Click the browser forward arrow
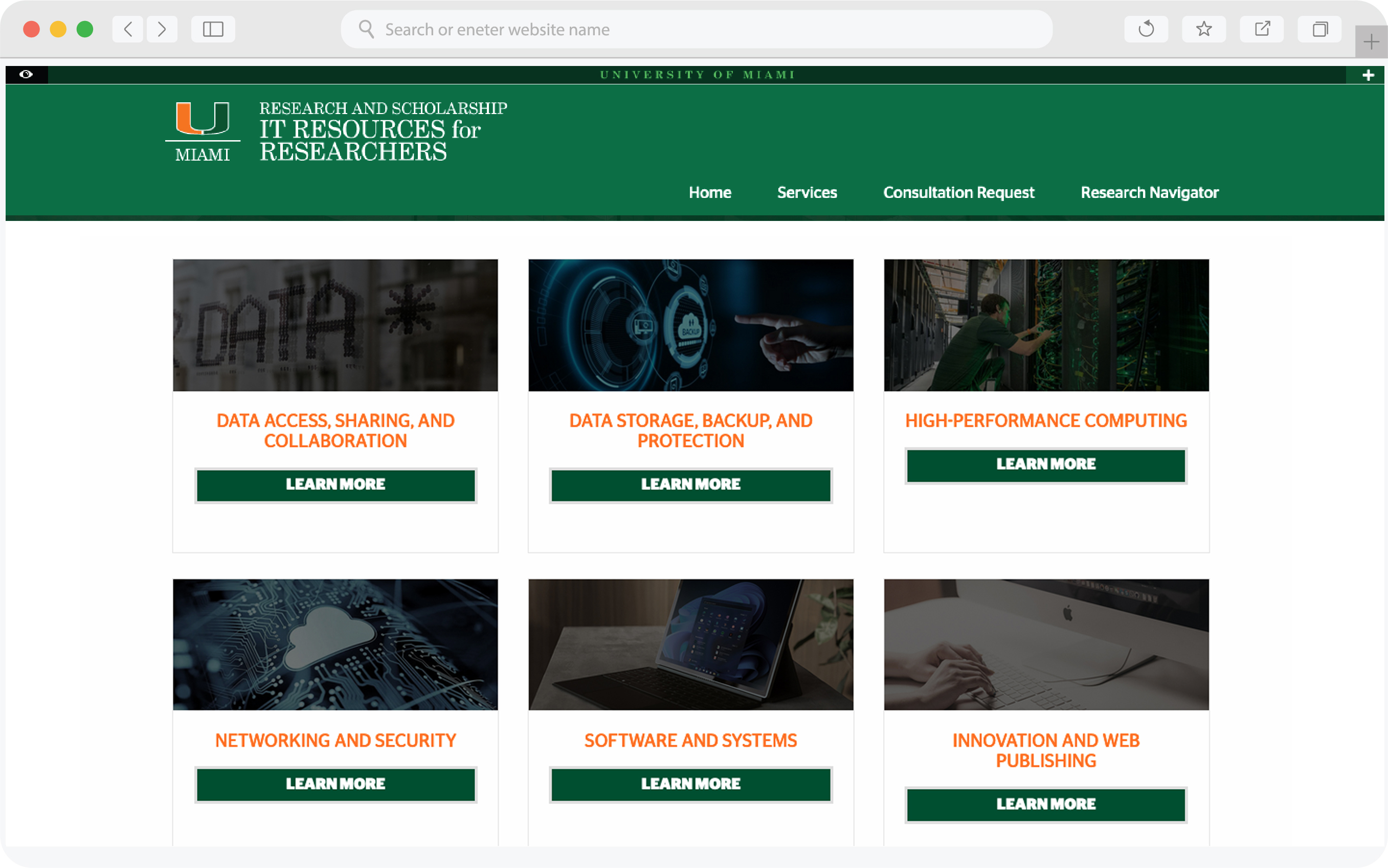 [162, 29]
